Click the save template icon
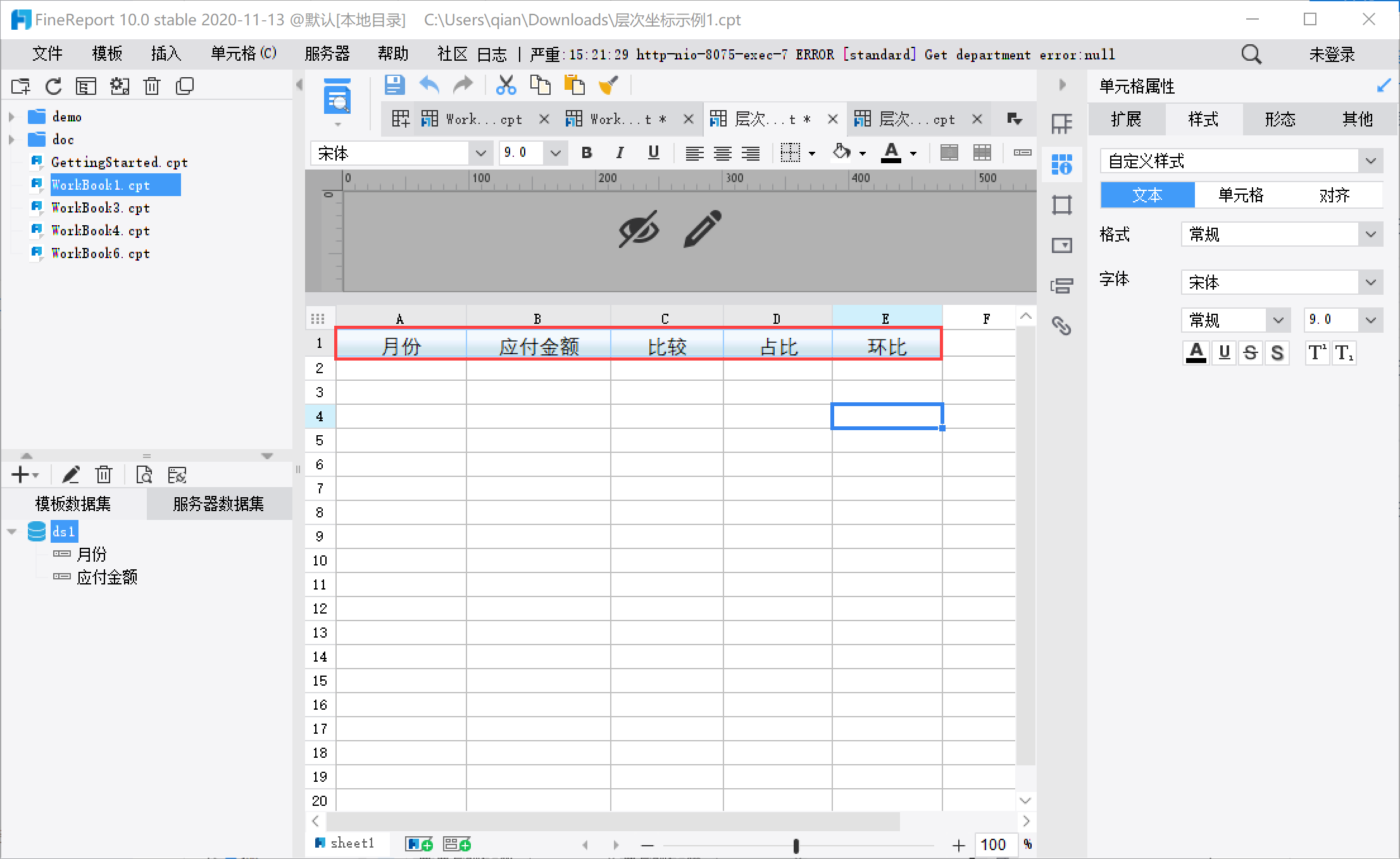 pos(394,85)
